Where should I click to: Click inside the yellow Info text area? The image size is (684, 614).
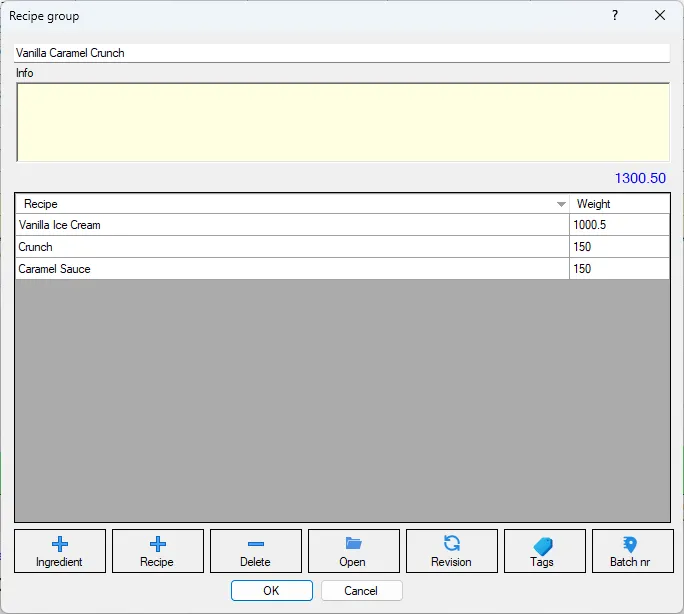click(343, 122)
